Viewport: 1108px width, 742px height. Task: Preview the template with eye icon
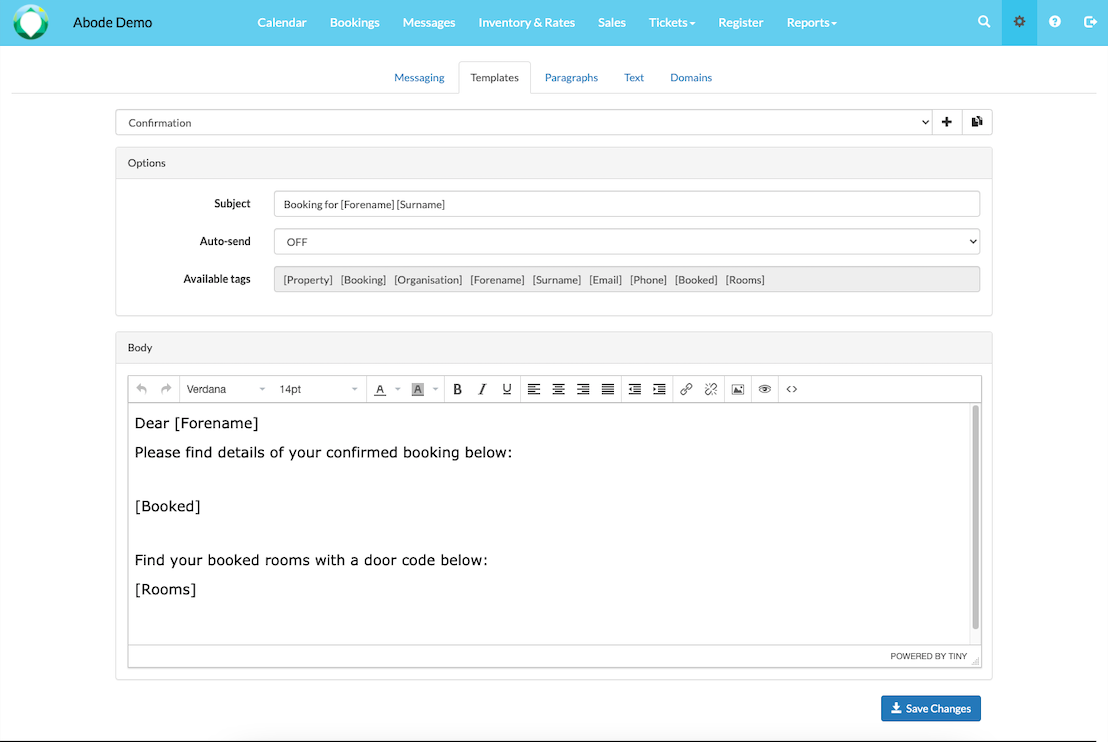click(765, 389)
